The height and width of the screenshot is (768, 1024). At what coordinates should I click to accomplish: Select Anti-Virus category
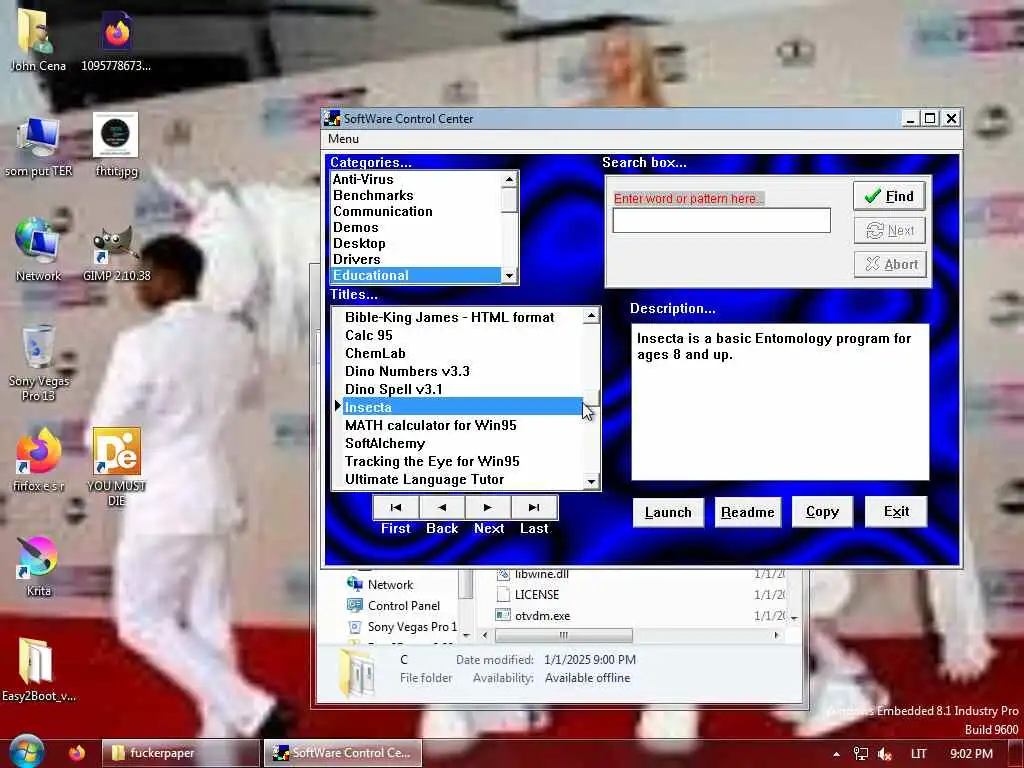(x=415, y=179)
